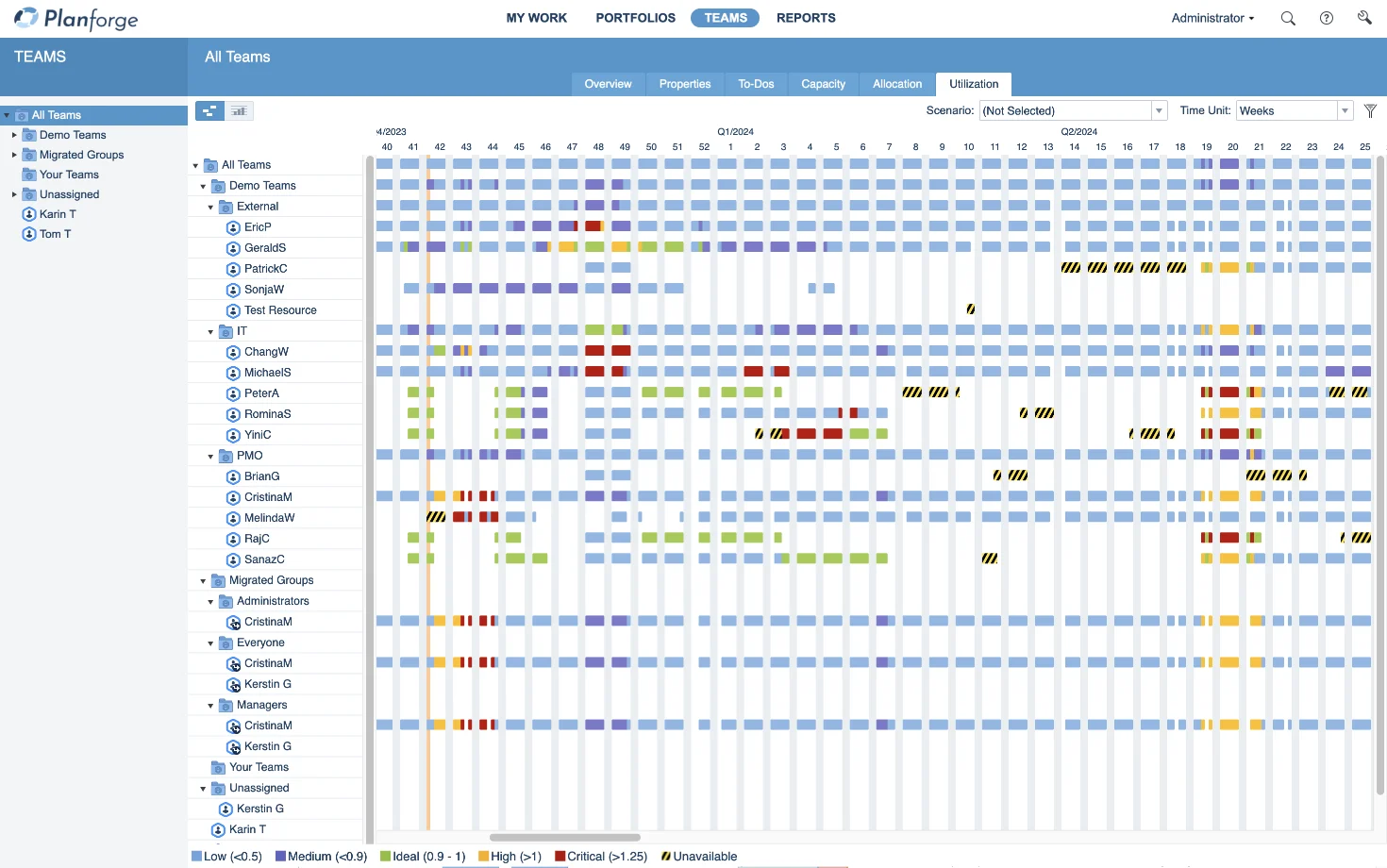This screenshot has width=1387, height=868.
Task: Collapse the Administrators group
Action: [210, 602]
